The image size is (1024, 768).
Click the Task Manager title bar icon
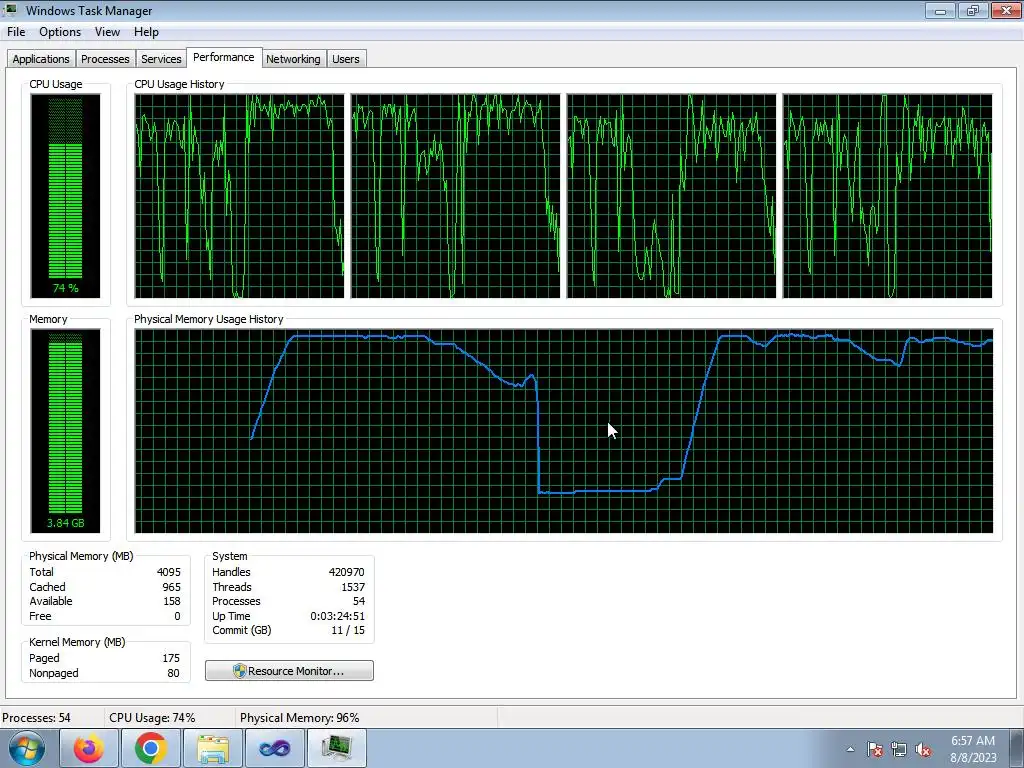click(x=10, y=10)
